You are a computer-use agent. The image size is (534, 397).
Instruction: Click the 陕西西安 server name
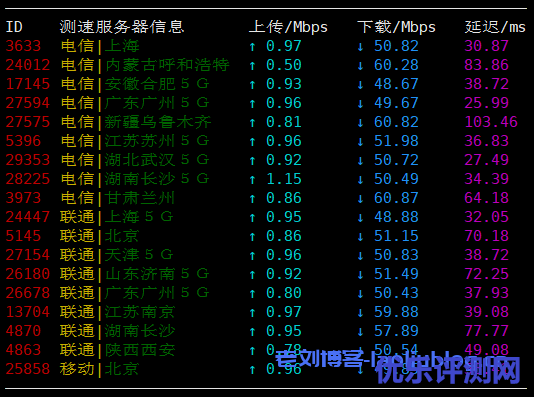pos(140,350)
